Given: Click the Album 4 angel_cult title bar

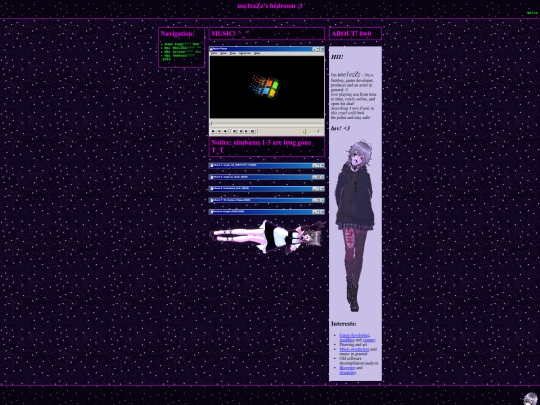Looking at the screenshot, I should pos(267,166).
